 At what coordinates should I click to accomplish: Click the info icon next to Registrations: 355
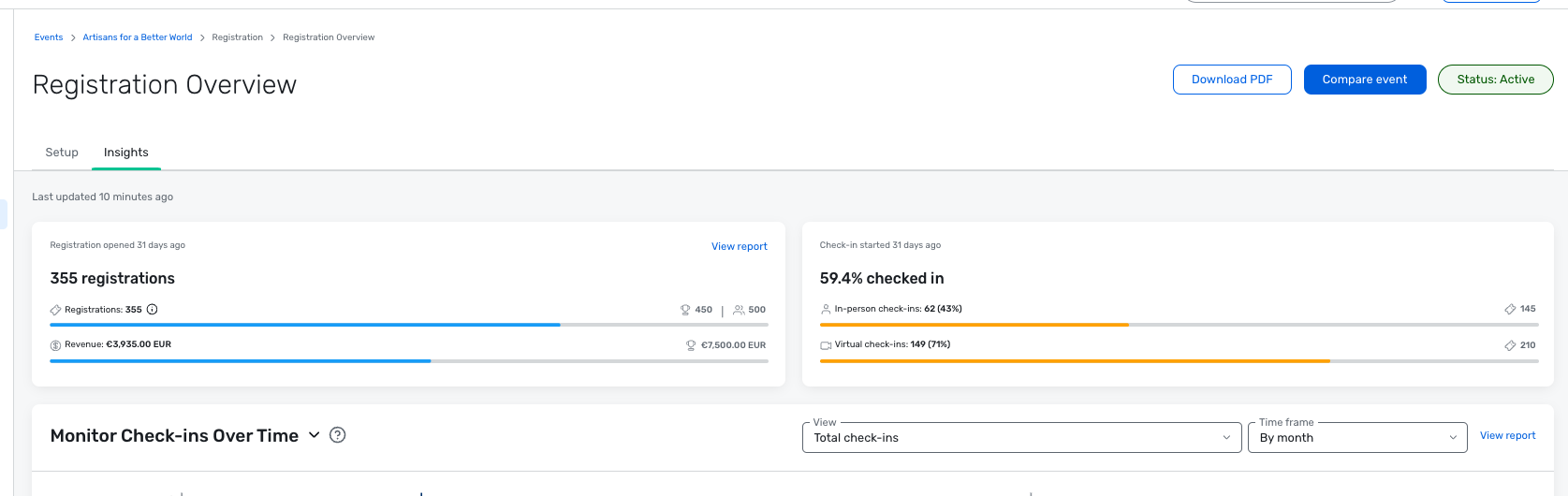click(x=153, y=310)
